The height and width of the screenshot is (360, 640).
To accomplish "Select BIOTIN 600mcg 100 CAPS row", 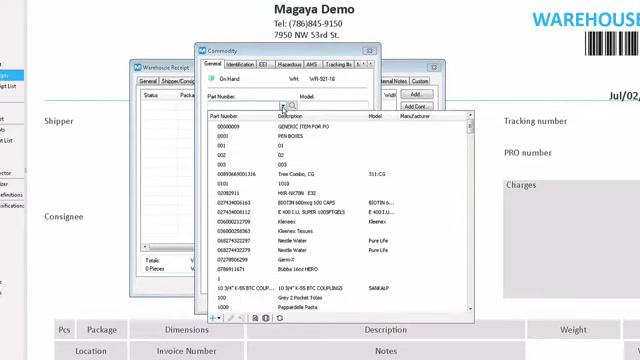I will coord(338,202).
